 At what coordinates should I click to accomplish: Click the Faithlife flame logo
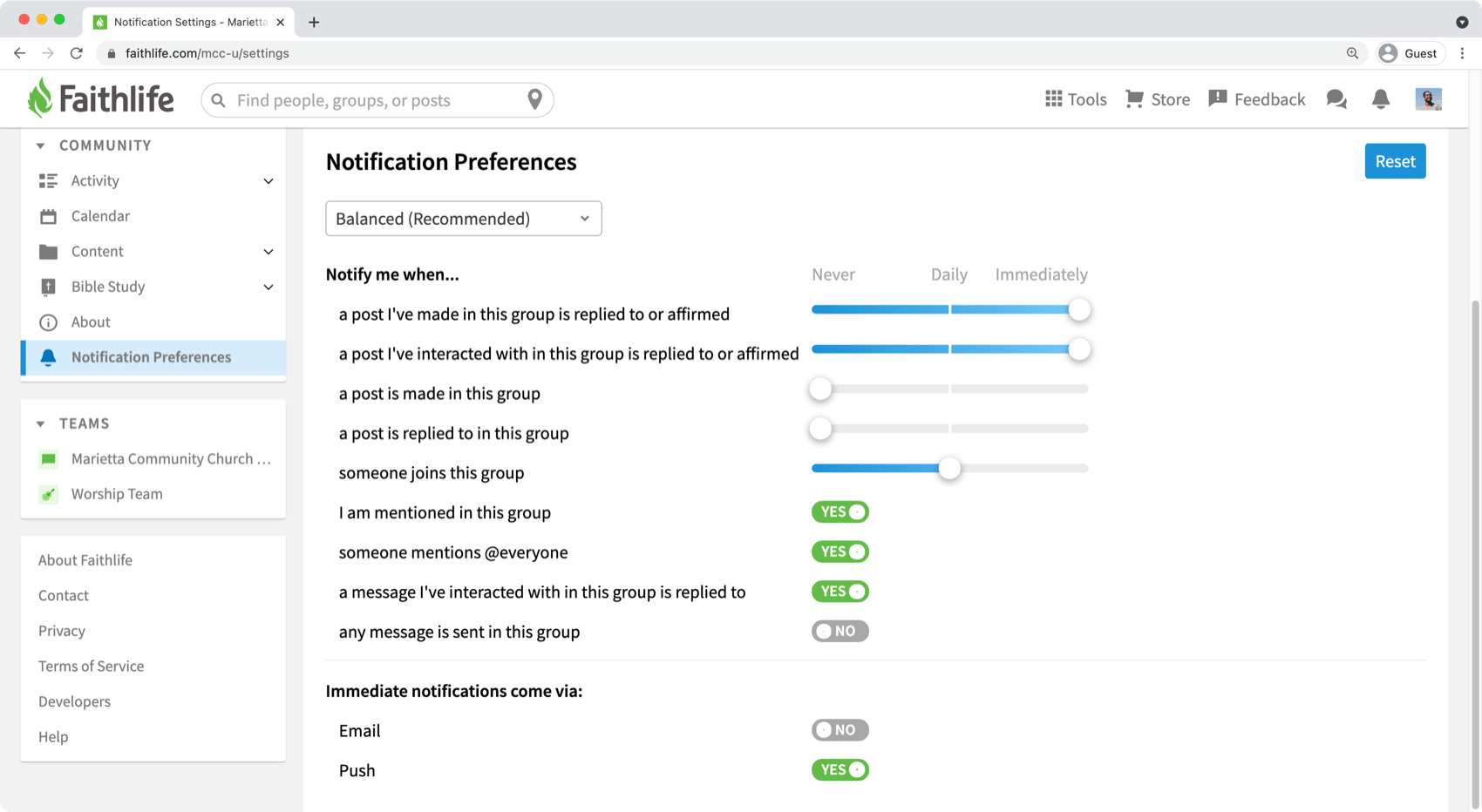[x=40, y=98]
